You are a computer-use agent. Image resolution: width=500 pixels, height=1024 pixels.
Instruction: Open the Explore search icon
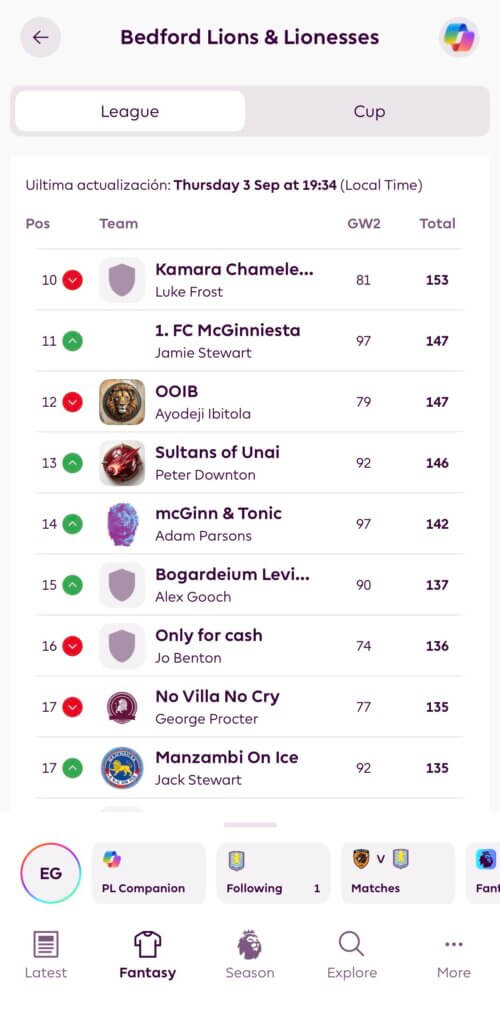pos(352,955)
